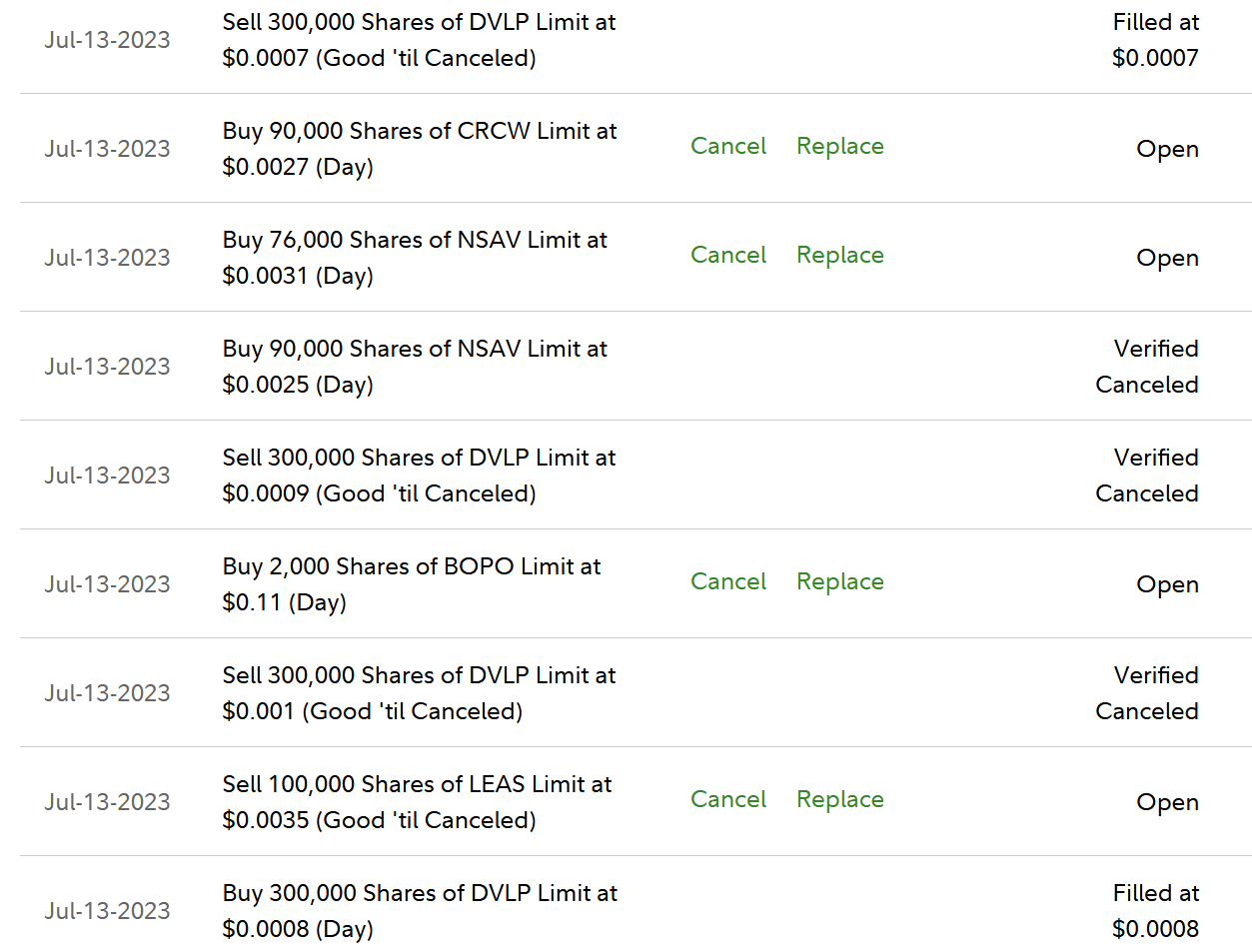Screen dimensions: 1252x952
Task: Click Open status of BOPO order
Action: point(1167,584)
